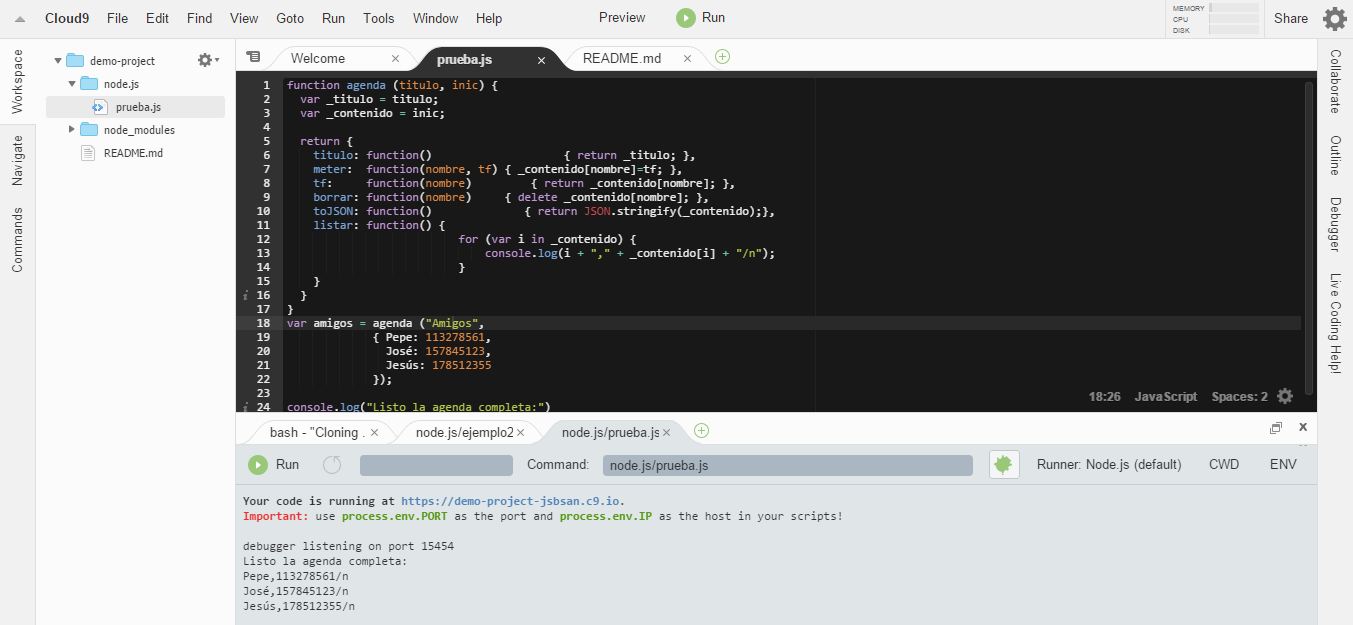Switch to node.js/ejemplo2 console tab
Screen dimensions: 1353x625
(x=466, y=432)
